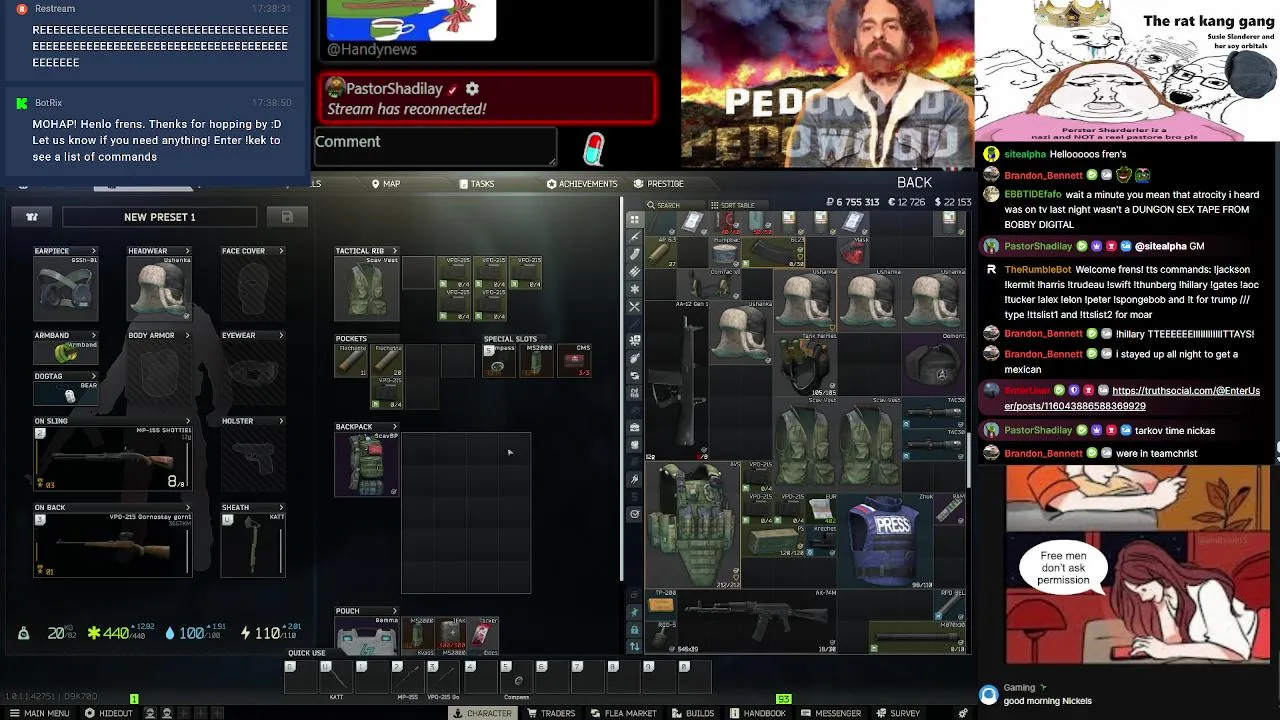Toggle the stash lock icon at sidebar bottom
Viewport: 1280px width, 720px height.
[x=634, y=630]
